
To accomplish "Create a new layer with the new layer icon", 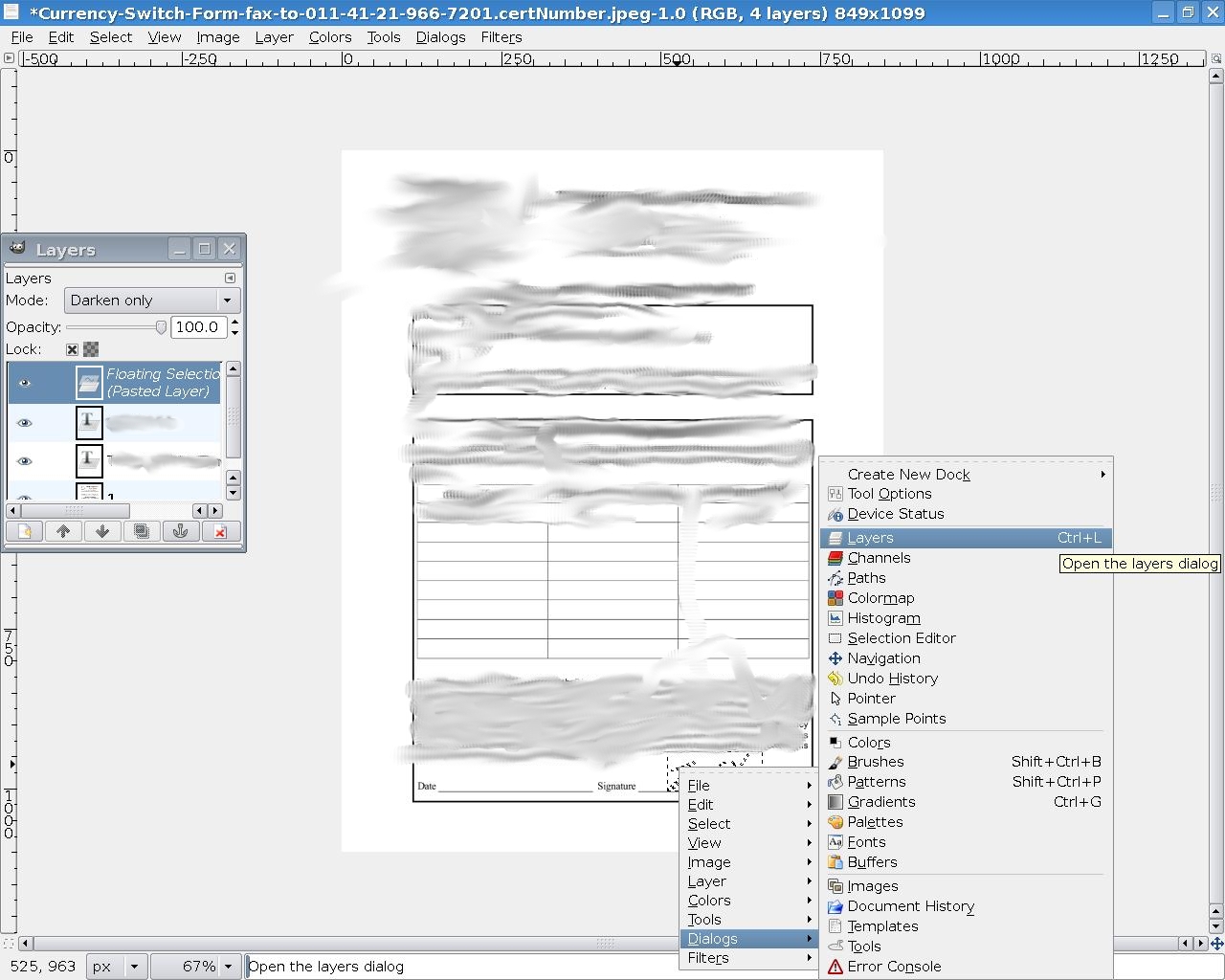I will [24, 531].
